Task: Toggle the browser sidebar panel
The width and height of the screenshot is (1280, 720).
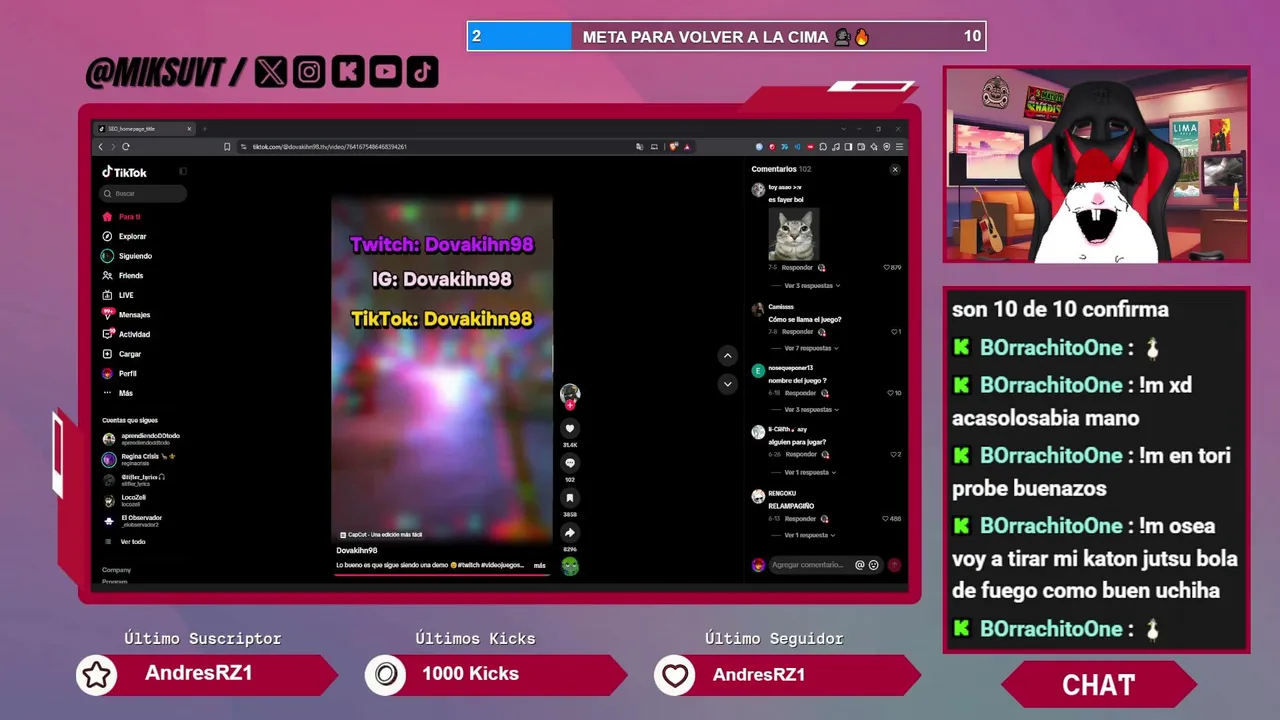Action: point(848,147)
